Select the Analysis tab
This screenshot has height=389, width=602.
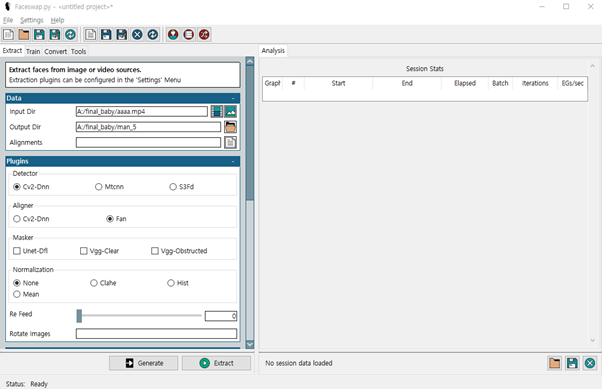[x=273, y=51]
